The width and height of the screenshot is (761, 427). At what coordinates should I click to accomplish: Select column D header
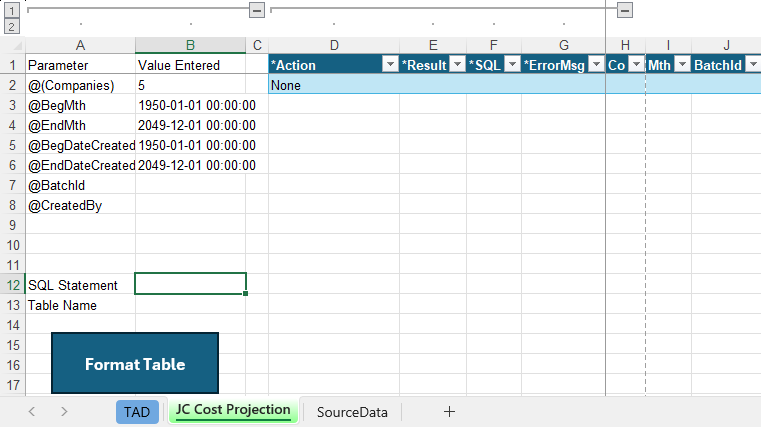pyautogui.click(x=334, y=45)
